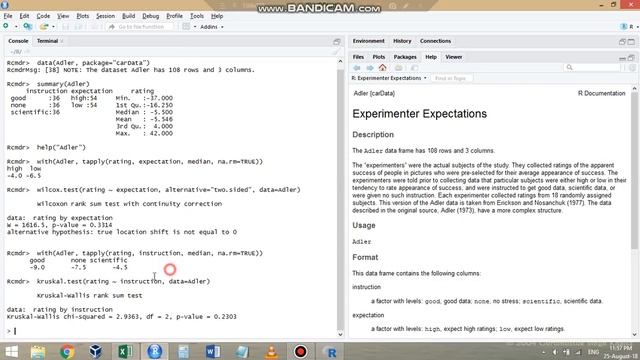Click the Help search field
This screenshot has height=360, width=640.
[x=592, y=67]
